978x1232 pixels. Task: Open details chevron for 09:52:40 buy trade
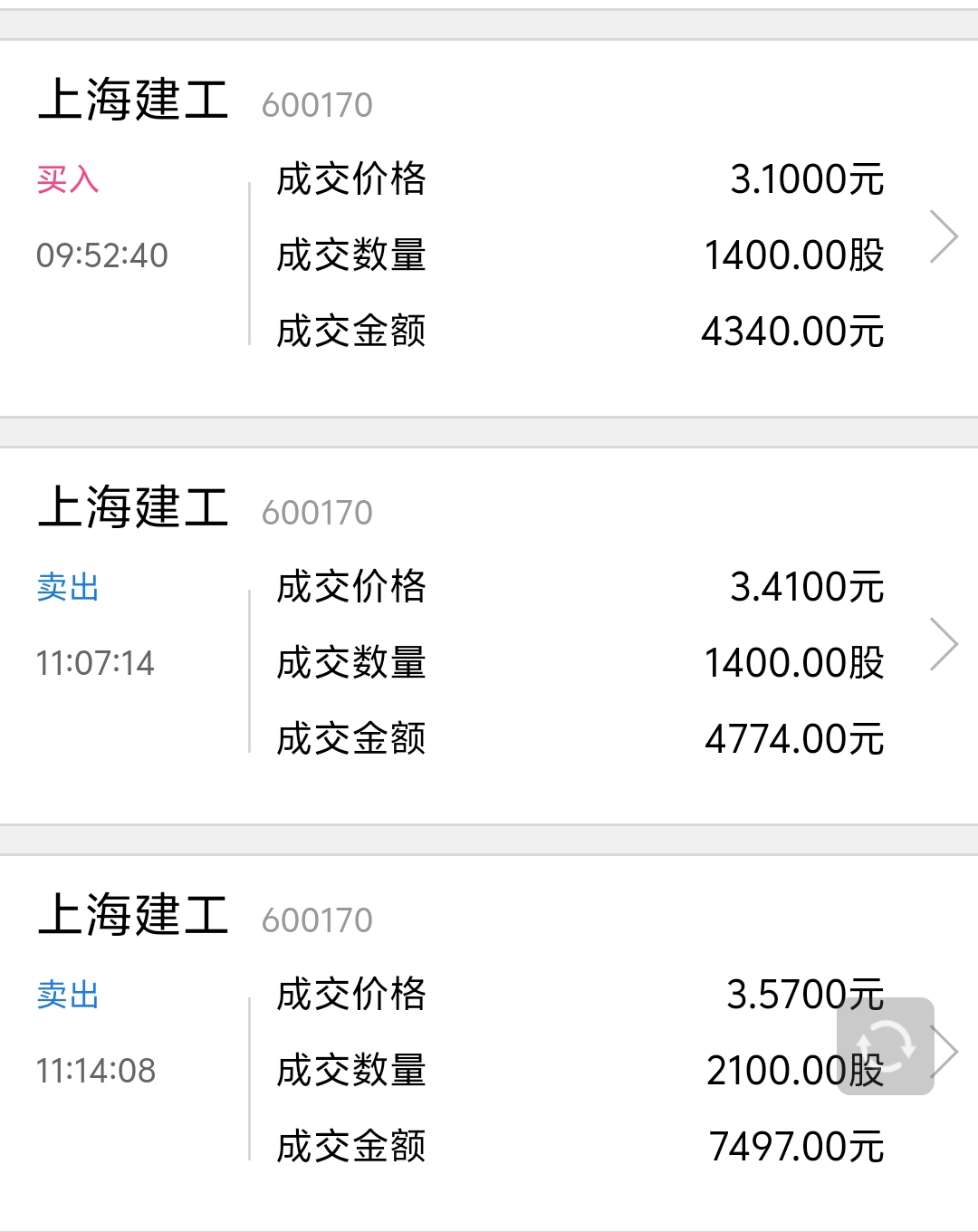click(944, 237)
